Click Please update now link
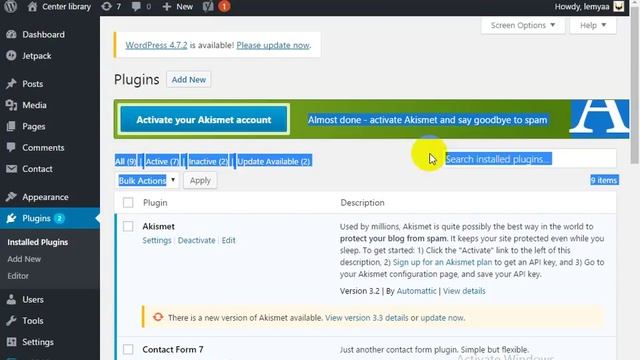The width and height of the screenshot is (640, 360). pyautogui.click(x=273, y=45)
